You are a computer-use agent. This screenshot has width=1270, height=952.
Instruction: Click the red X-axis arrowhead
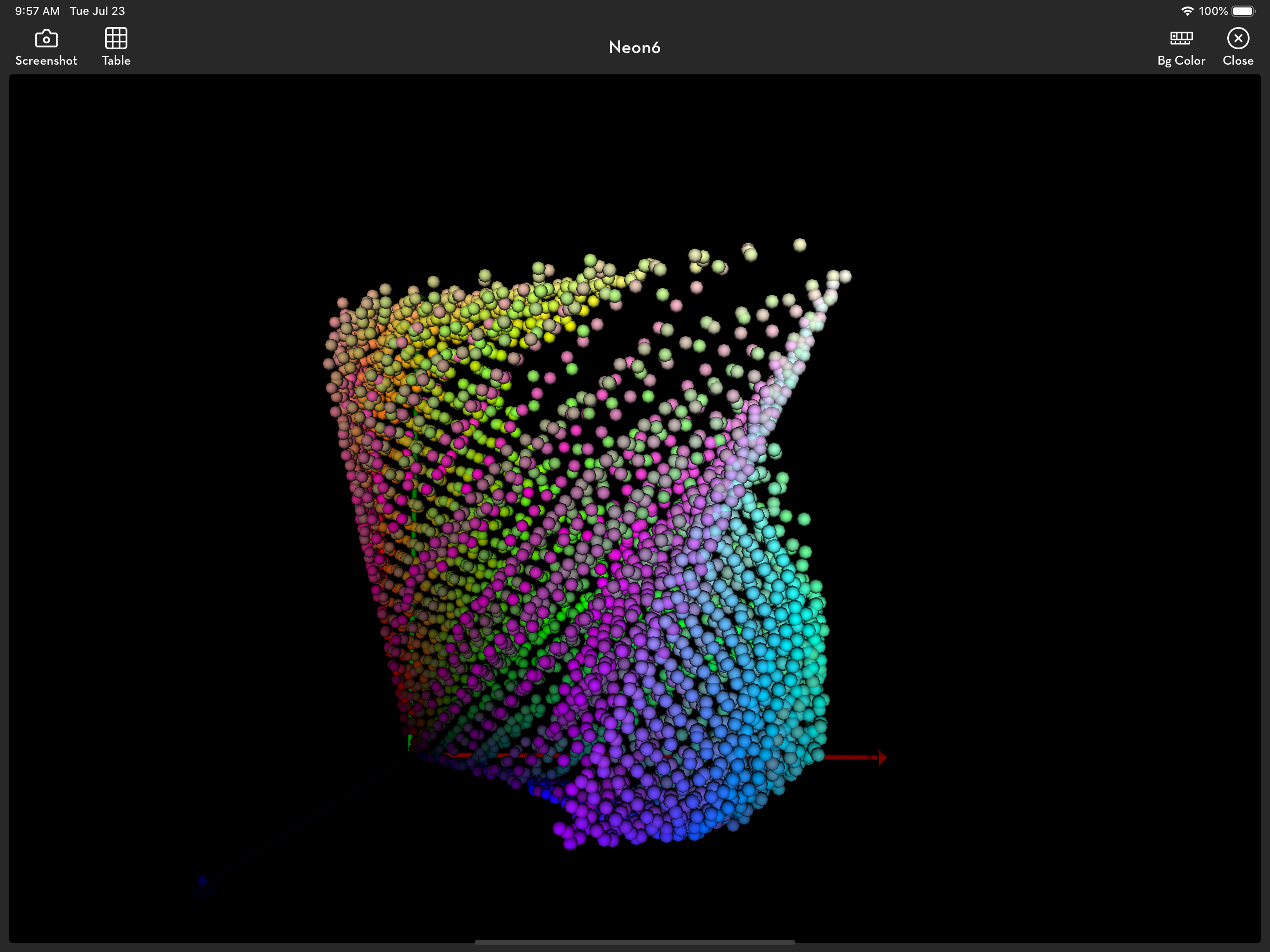pyautogui.click(x=882, y=758)
